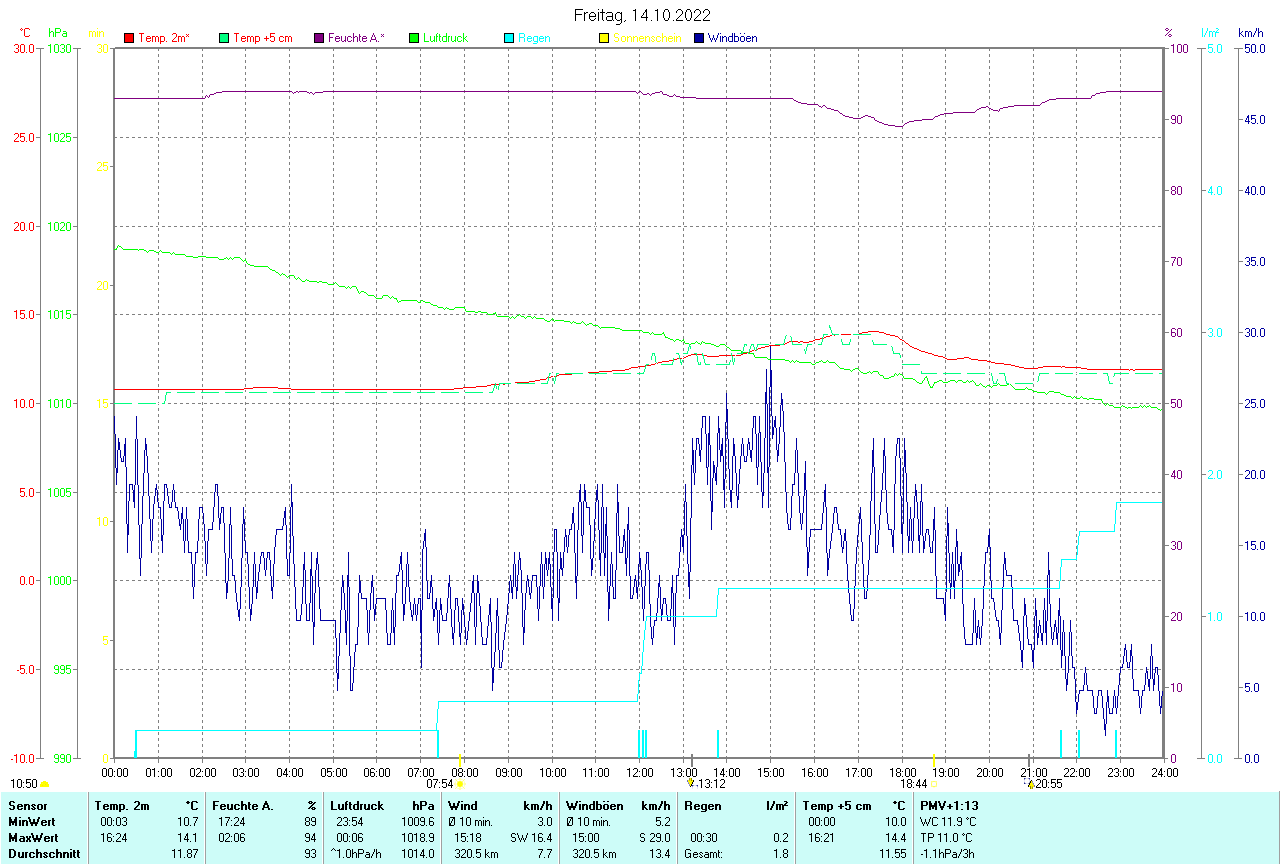Viewport: 1280px width, 864px height.
Task: Click the maximum pressure value 1018.9
Action: (x=418, y=838)
